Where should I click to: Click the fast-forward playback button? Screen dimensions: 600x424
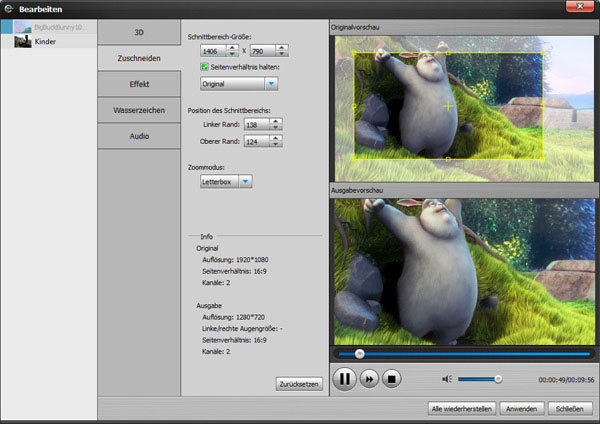pyautogui.click(x=369, y=379)
